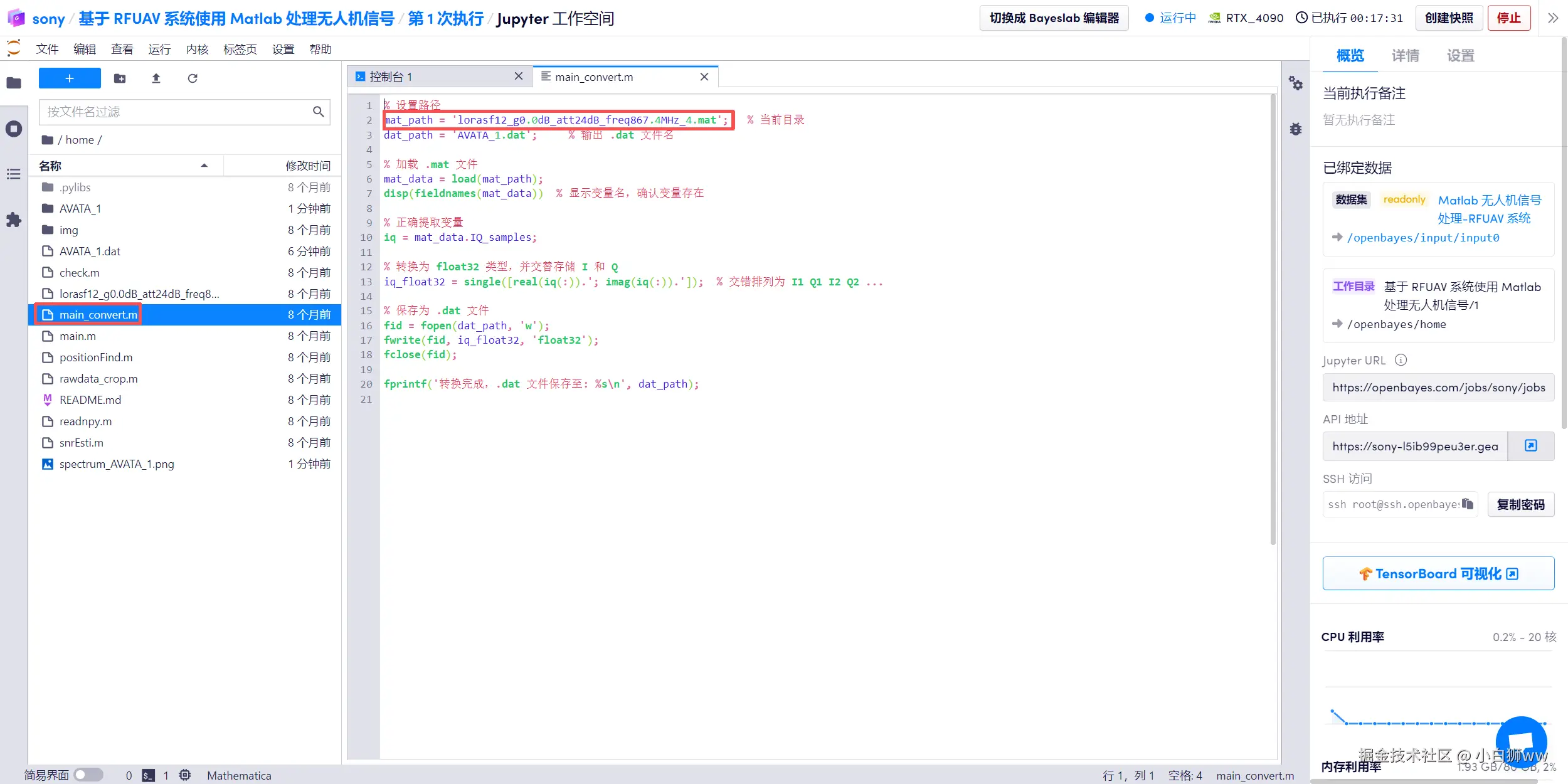The height and width of the screenshot is (784, 1568).
Task: Sort files by name column arrow
Action: [204, 166]
